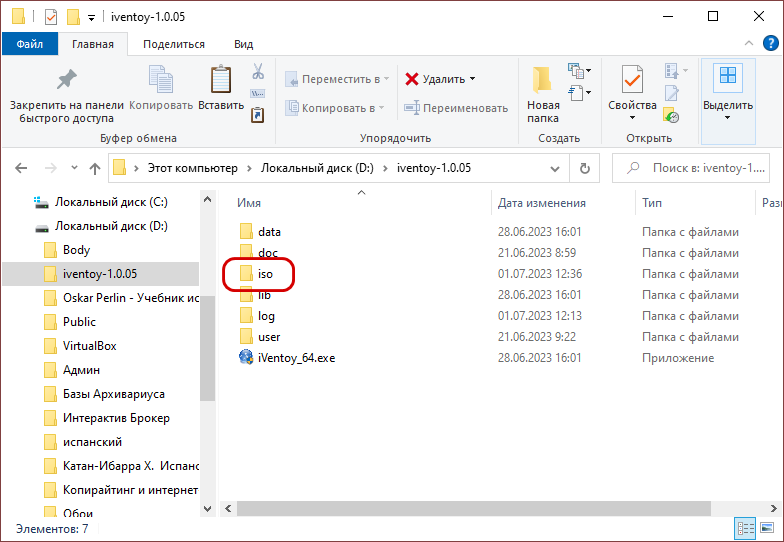Viewport: 784px width, 542px height.
Task: Click Pin to Quick Access icon
Action: pyautogui.click(x=66, y=79)
